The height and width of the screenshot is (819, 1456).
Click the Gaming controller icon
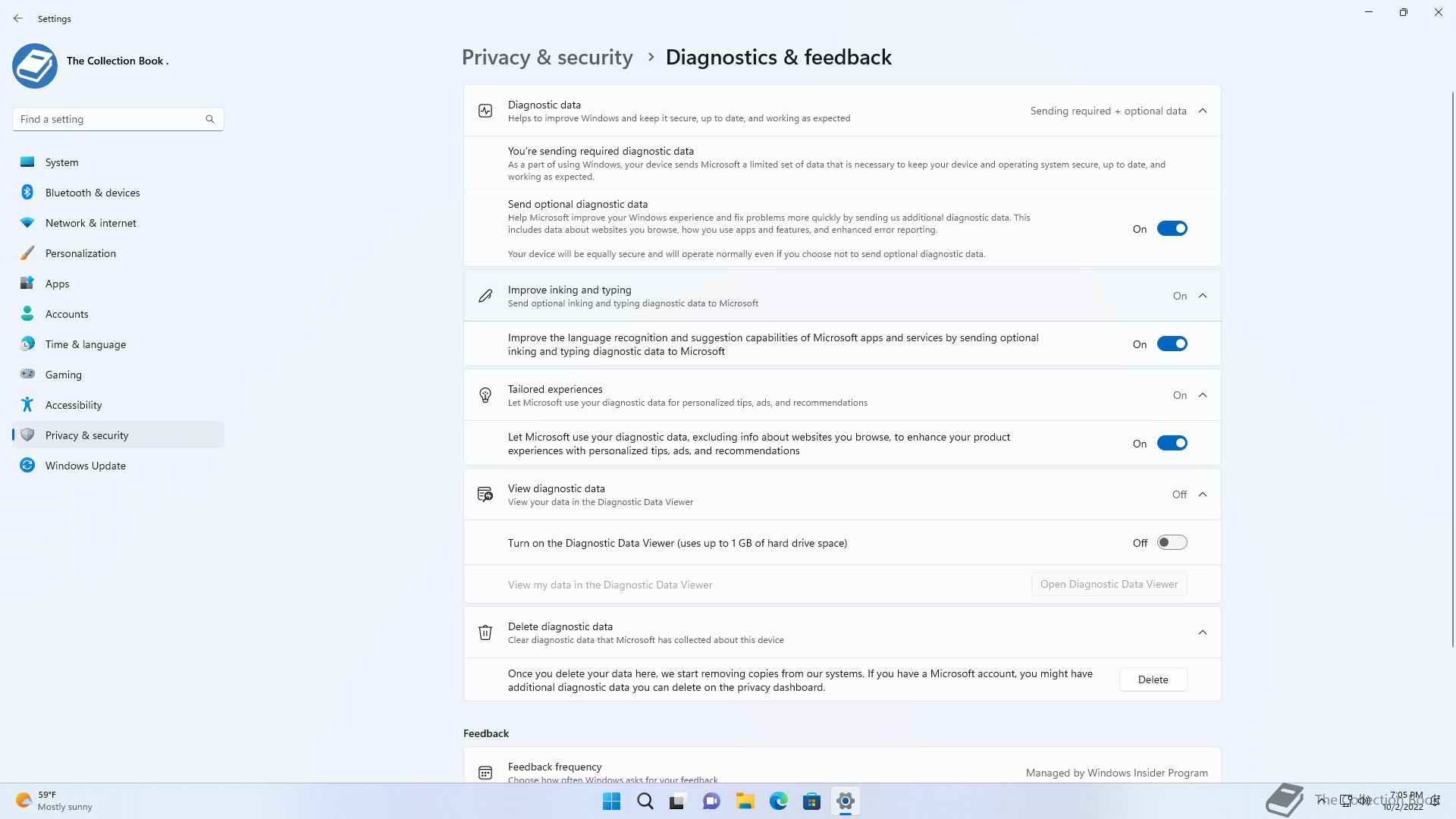click(x=27, y=375)
